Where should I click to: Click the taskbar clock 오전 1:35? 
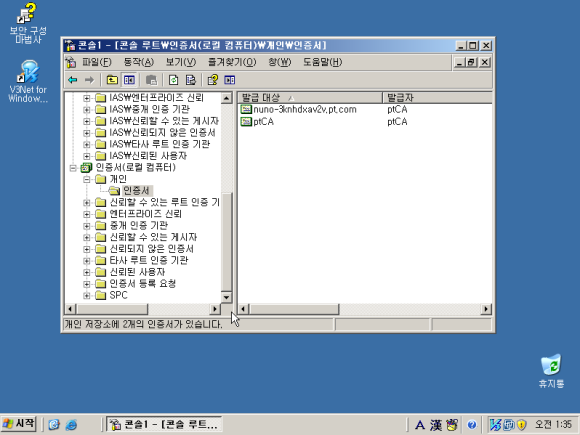coord(553,424)
